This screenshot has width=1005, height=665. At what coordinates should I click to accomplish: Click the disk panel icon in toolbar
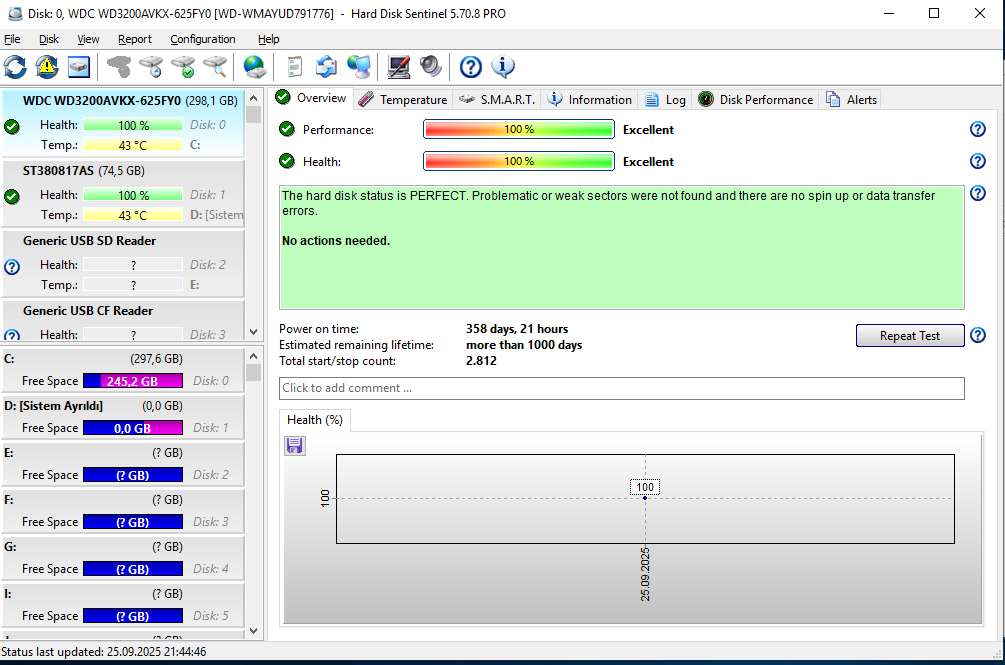[79, 67]
